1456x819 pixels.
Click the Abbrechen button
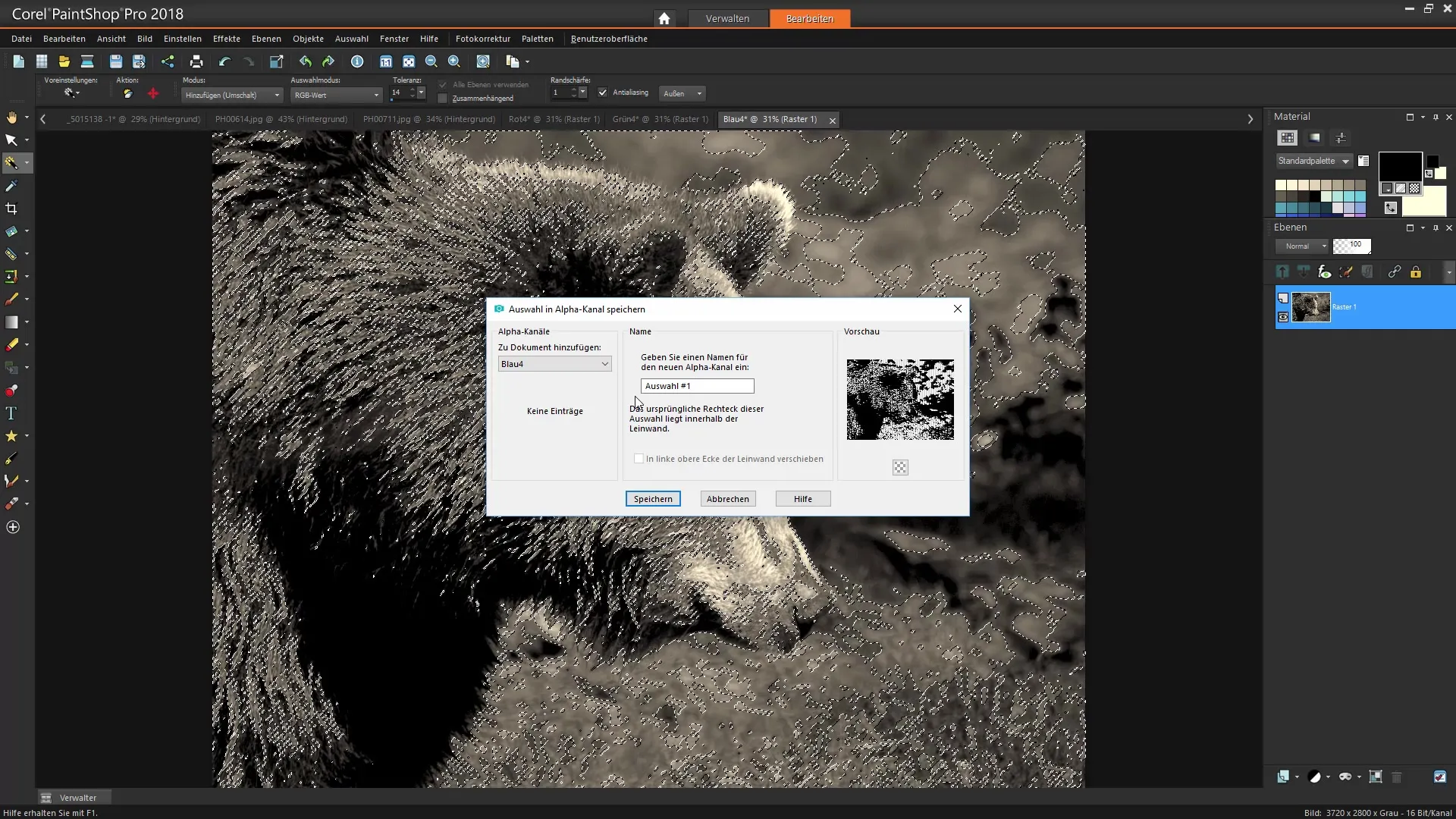[728, 499]
